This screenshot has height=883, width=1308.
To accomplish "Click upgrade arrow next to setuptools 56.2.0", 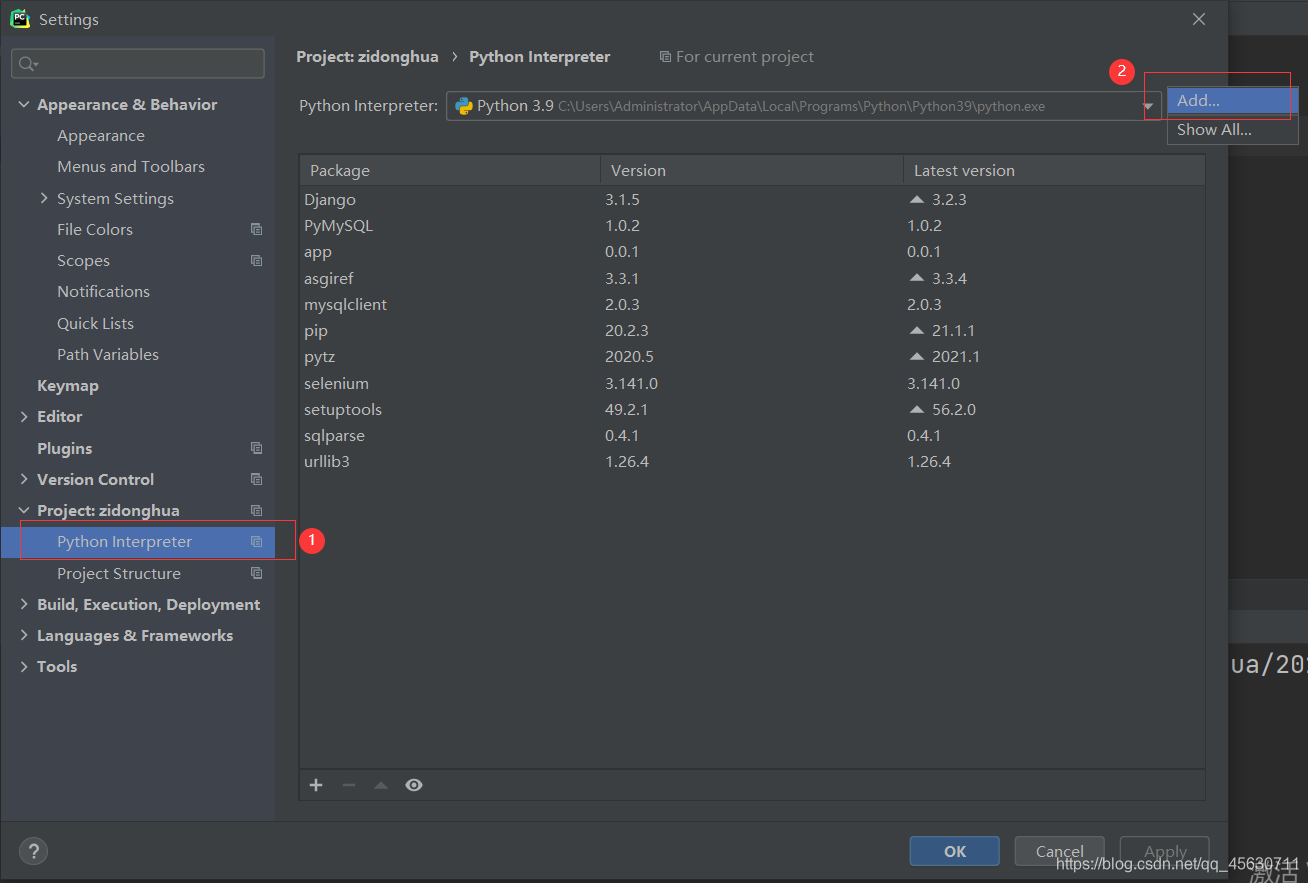I will pos(917,409).
